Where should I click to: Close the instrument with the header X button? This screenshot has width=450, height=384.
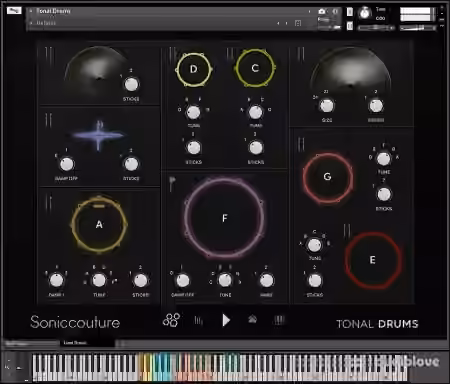point(442,7)
